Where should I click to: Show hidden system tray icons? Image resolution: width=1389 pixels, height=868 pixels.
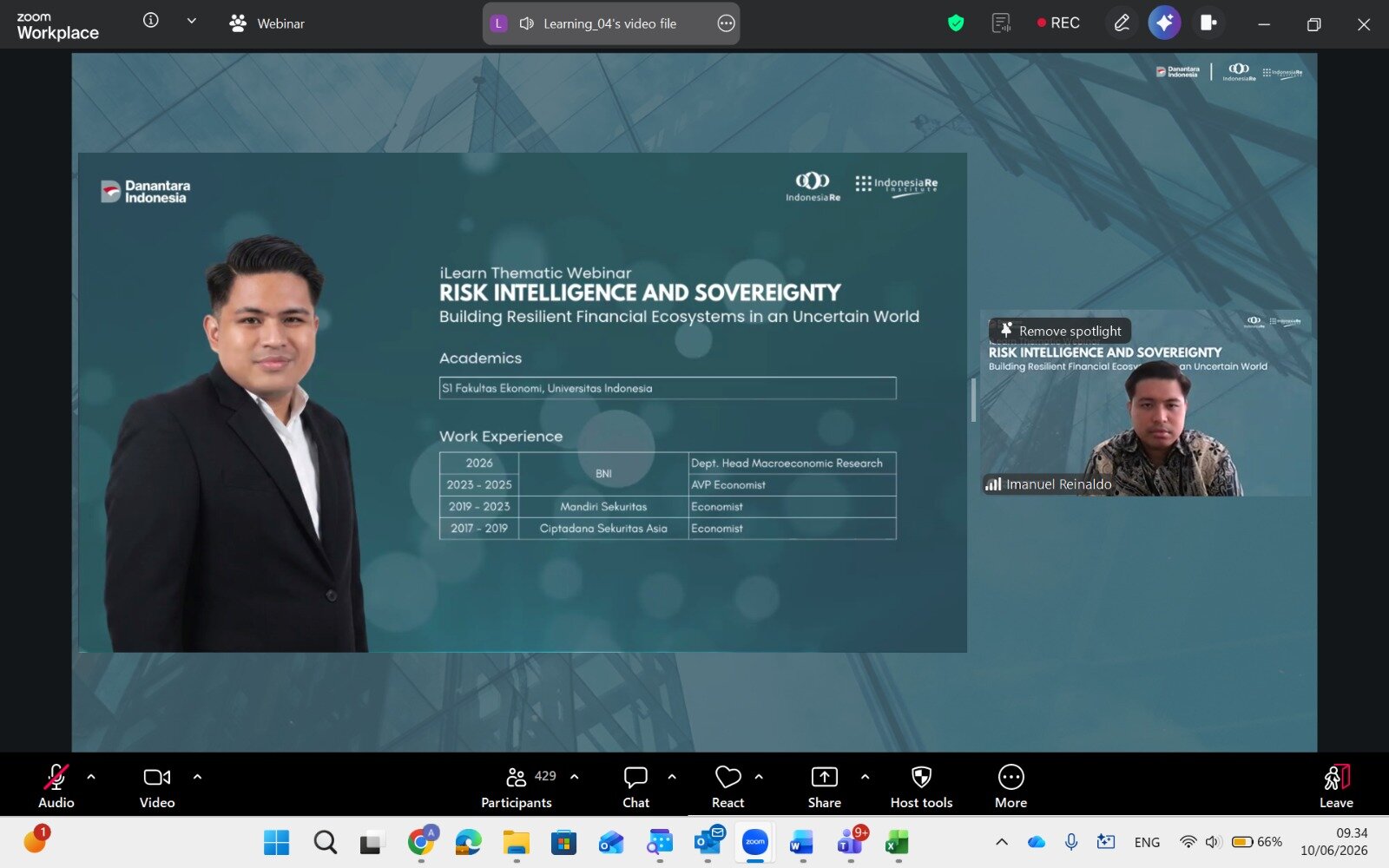coord(1002,842)
